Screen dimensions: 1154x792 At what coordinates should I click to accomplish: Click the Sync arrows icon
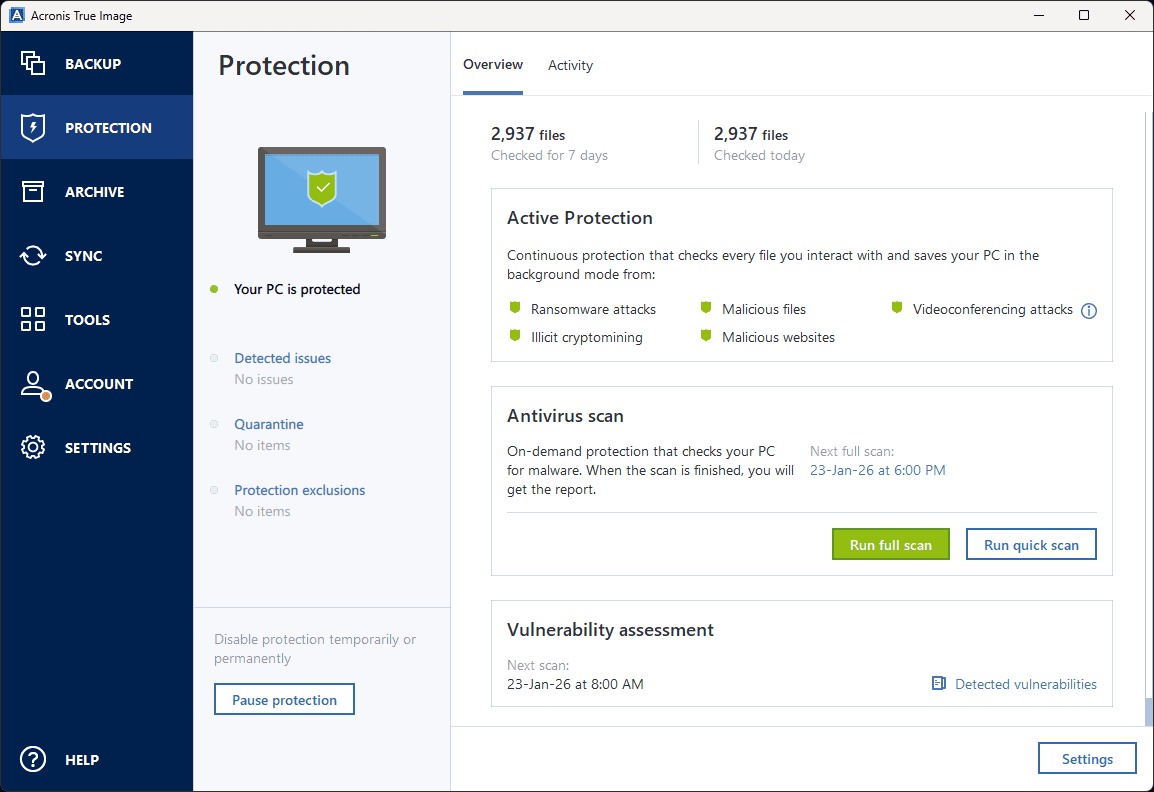coord(33,256)
